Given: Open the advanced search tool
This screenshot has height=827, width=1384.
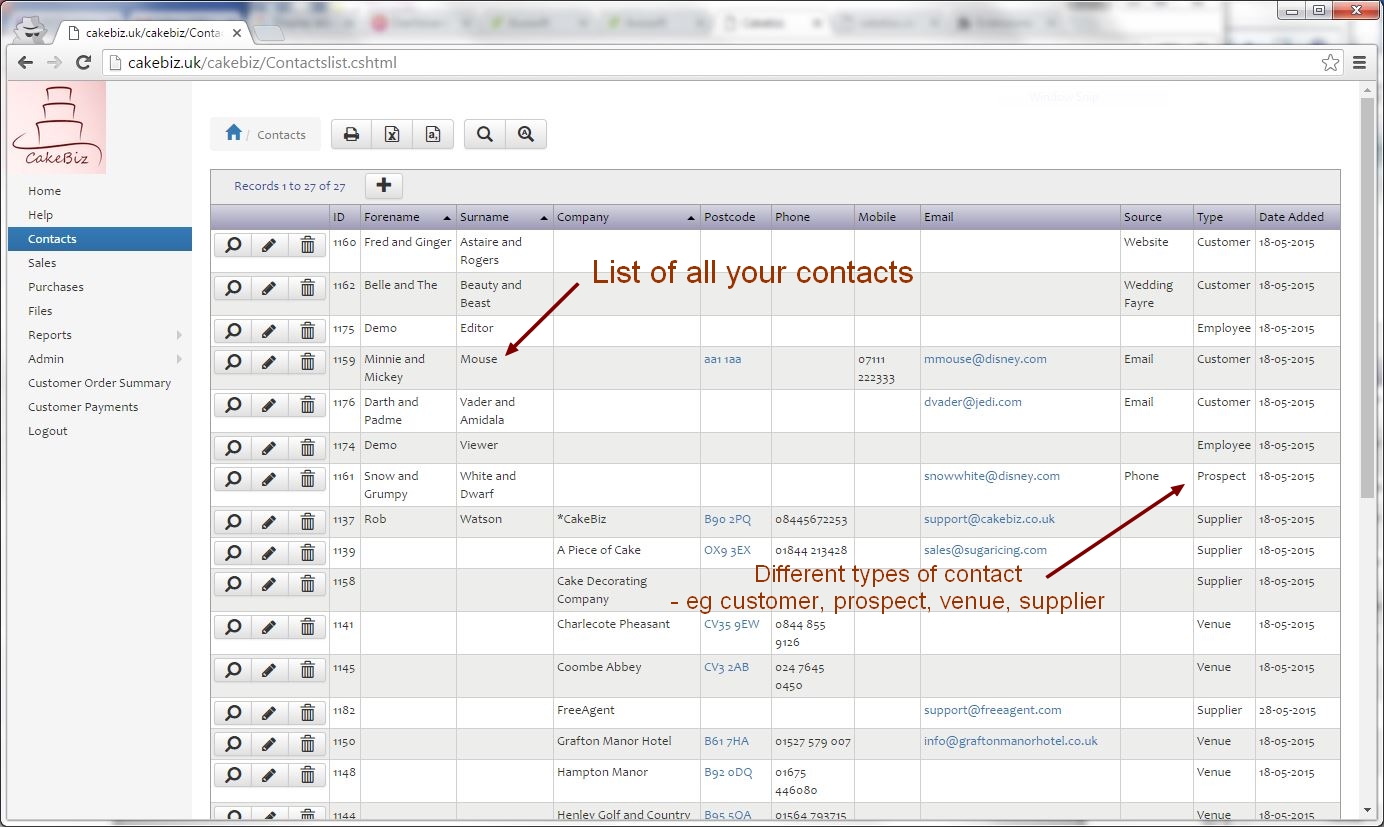Looking at the screenshot, I should [527, 133].
